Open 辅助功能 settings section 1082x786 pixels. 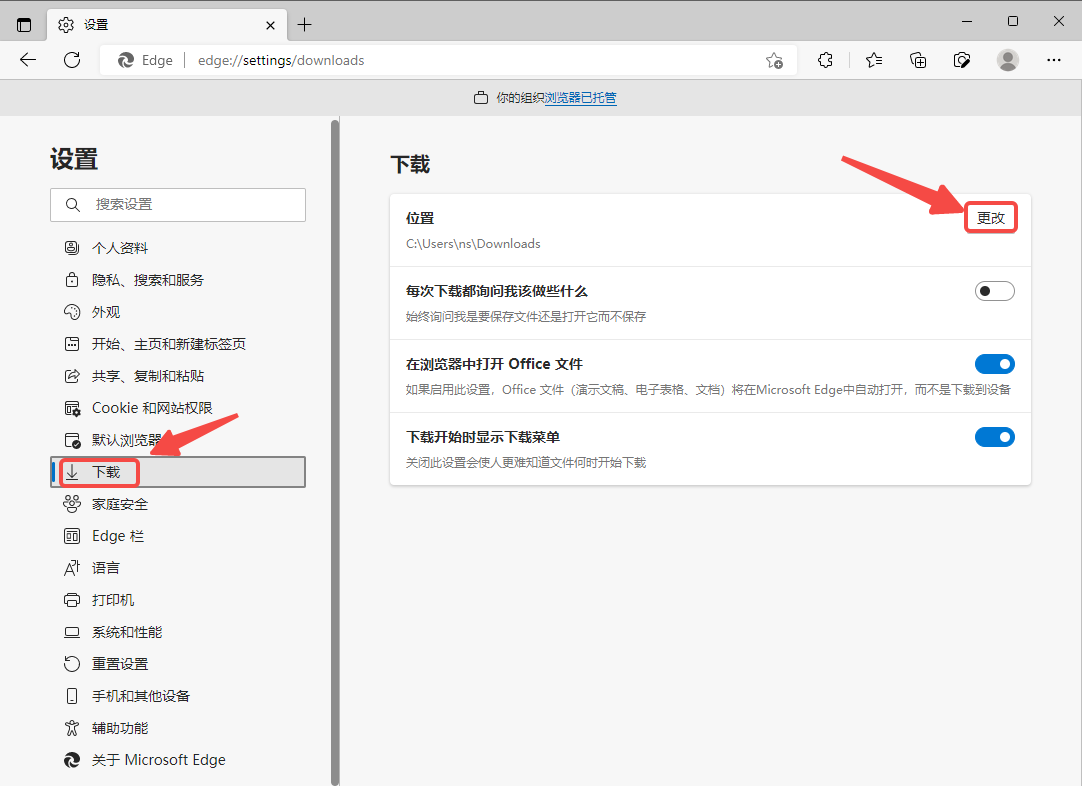(x=178, y=728)
